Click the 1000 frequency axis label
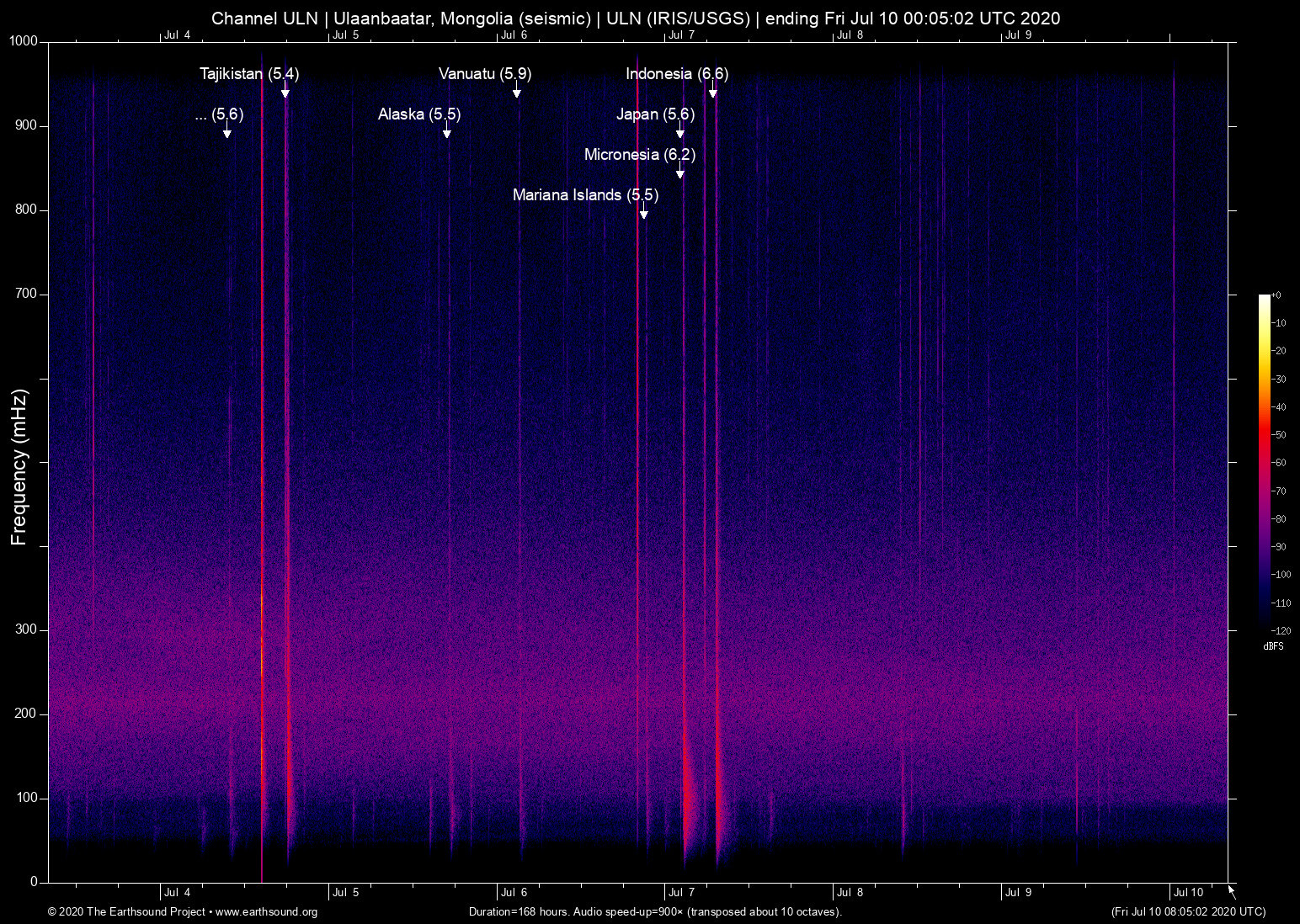 [x=24, y=41]
